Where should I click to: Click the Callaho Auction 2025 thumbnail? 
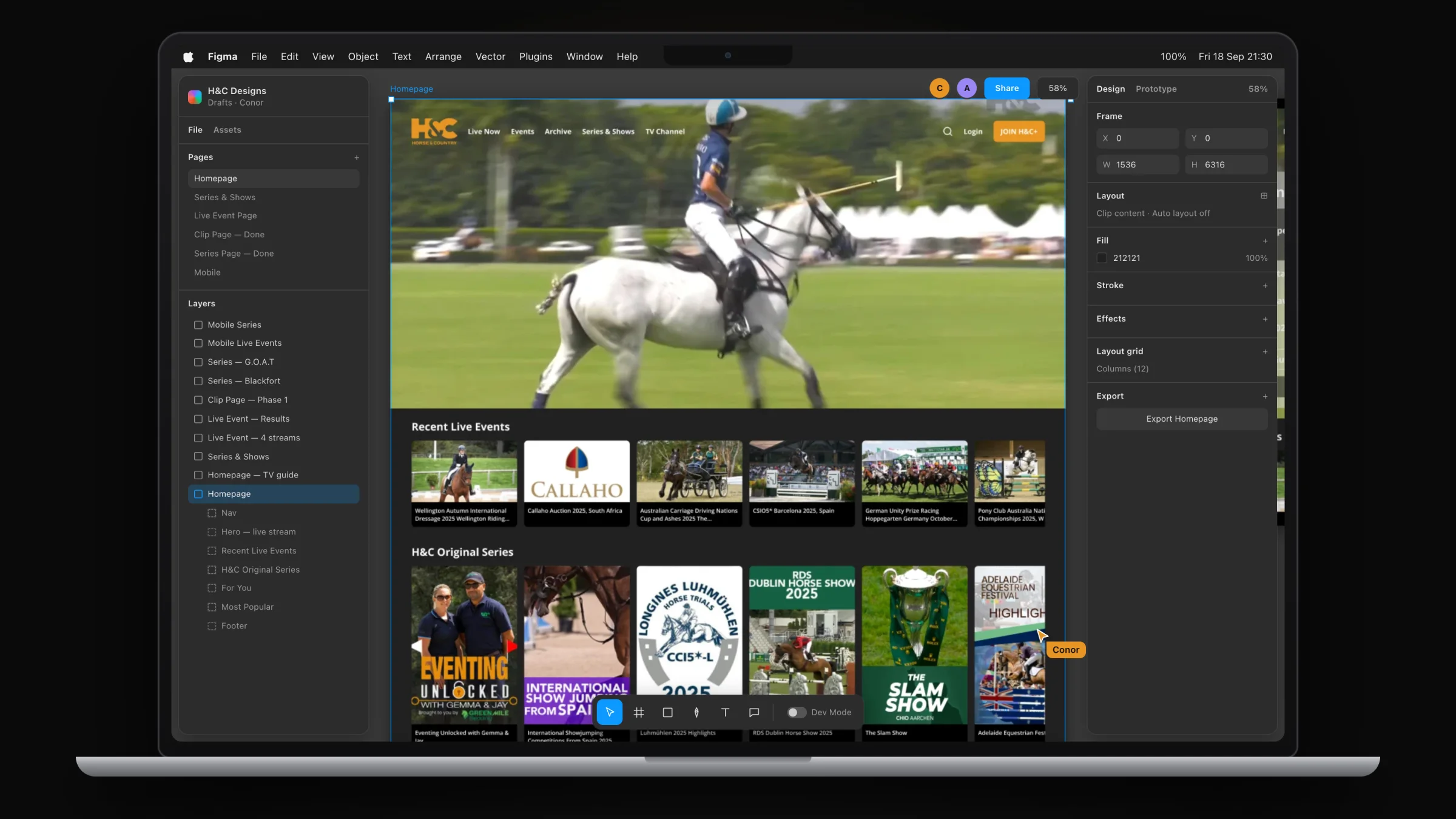point(576,471)
